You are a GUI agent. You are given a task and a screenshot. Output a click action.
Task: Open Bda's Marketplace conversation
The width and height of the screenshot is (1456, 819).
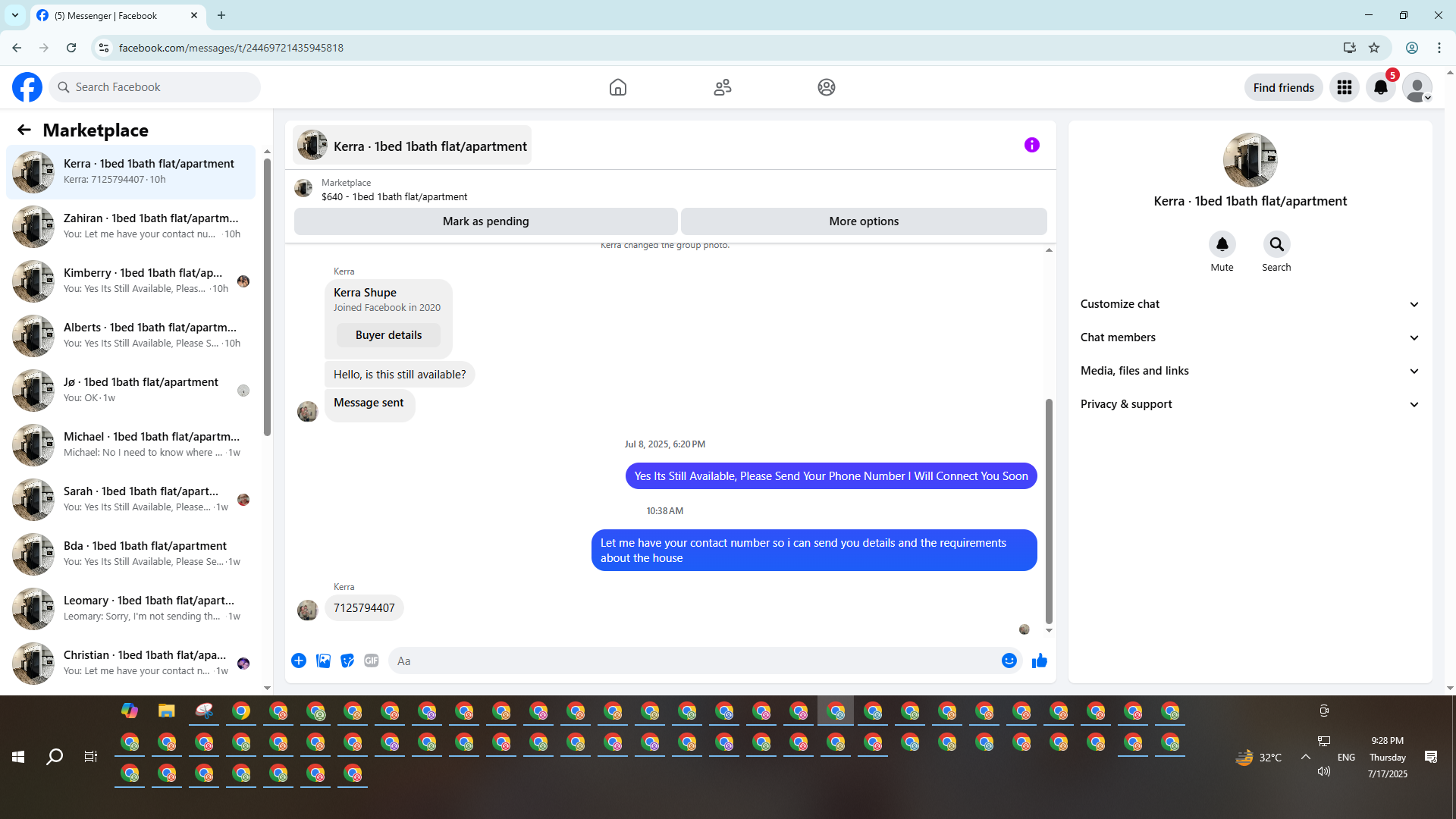coord(131,554)
